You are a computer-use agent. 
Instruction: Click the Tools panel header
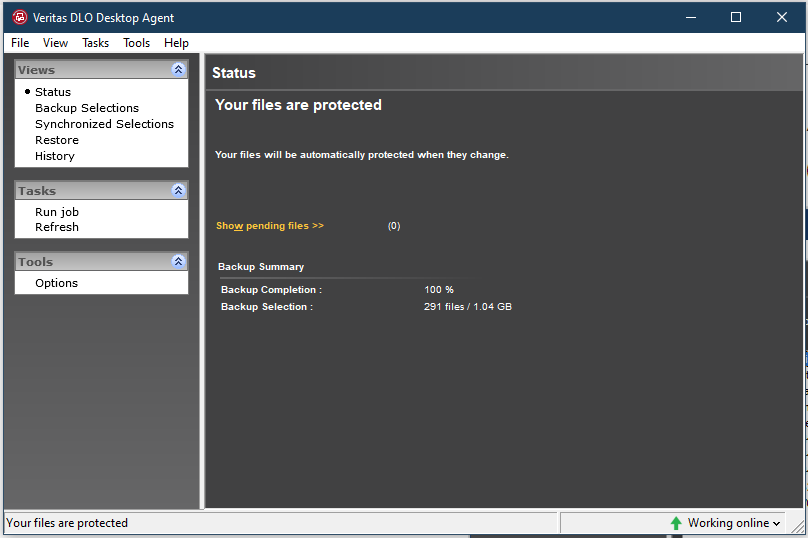pyautogui.click(x=101, y=262)
